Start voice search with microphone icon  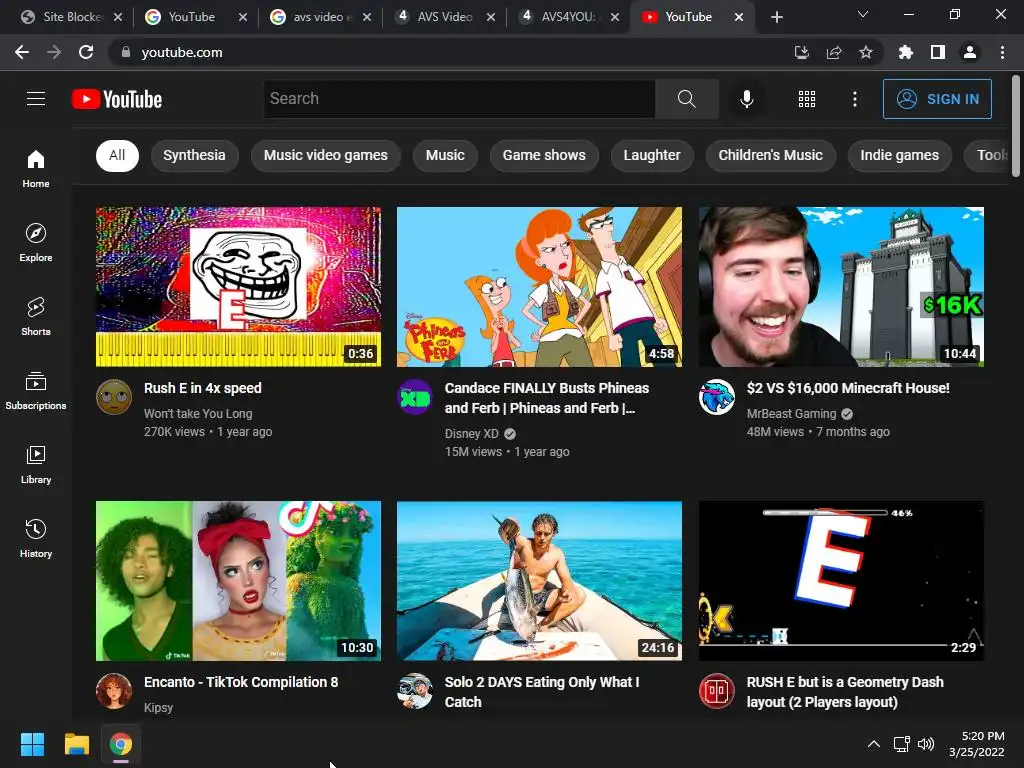(x=746, y=99)
